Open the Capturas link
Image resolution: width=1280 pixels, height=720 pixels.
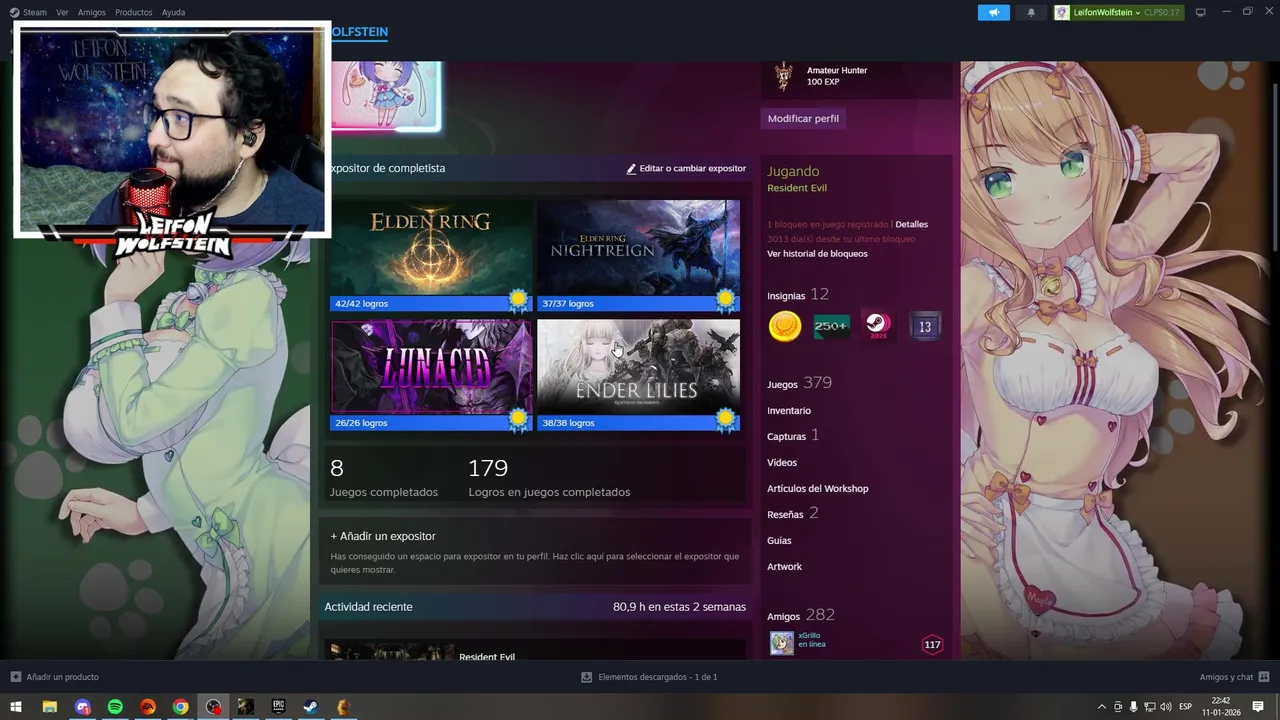793,436
